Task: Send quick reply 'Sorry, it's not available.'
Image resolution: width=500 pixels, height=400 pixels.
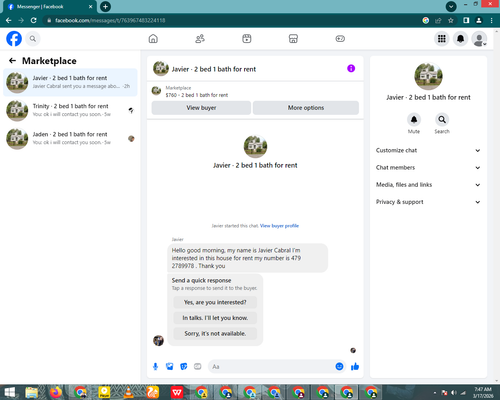Action: (x=215, y=333)
